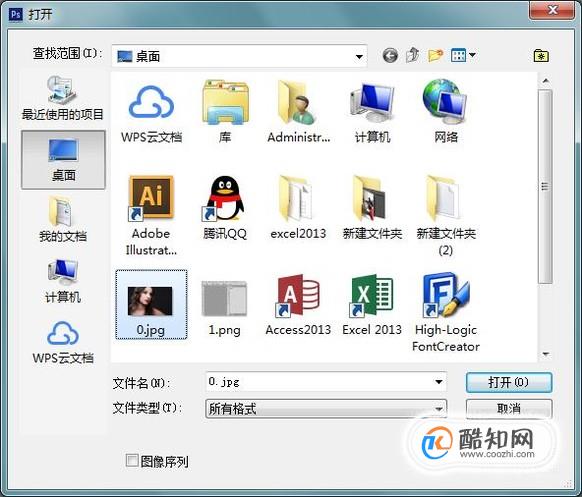This screenshot has width=582, height=497.
Task: Open the view menu dropdown arrow
Action: click(472, 55)
